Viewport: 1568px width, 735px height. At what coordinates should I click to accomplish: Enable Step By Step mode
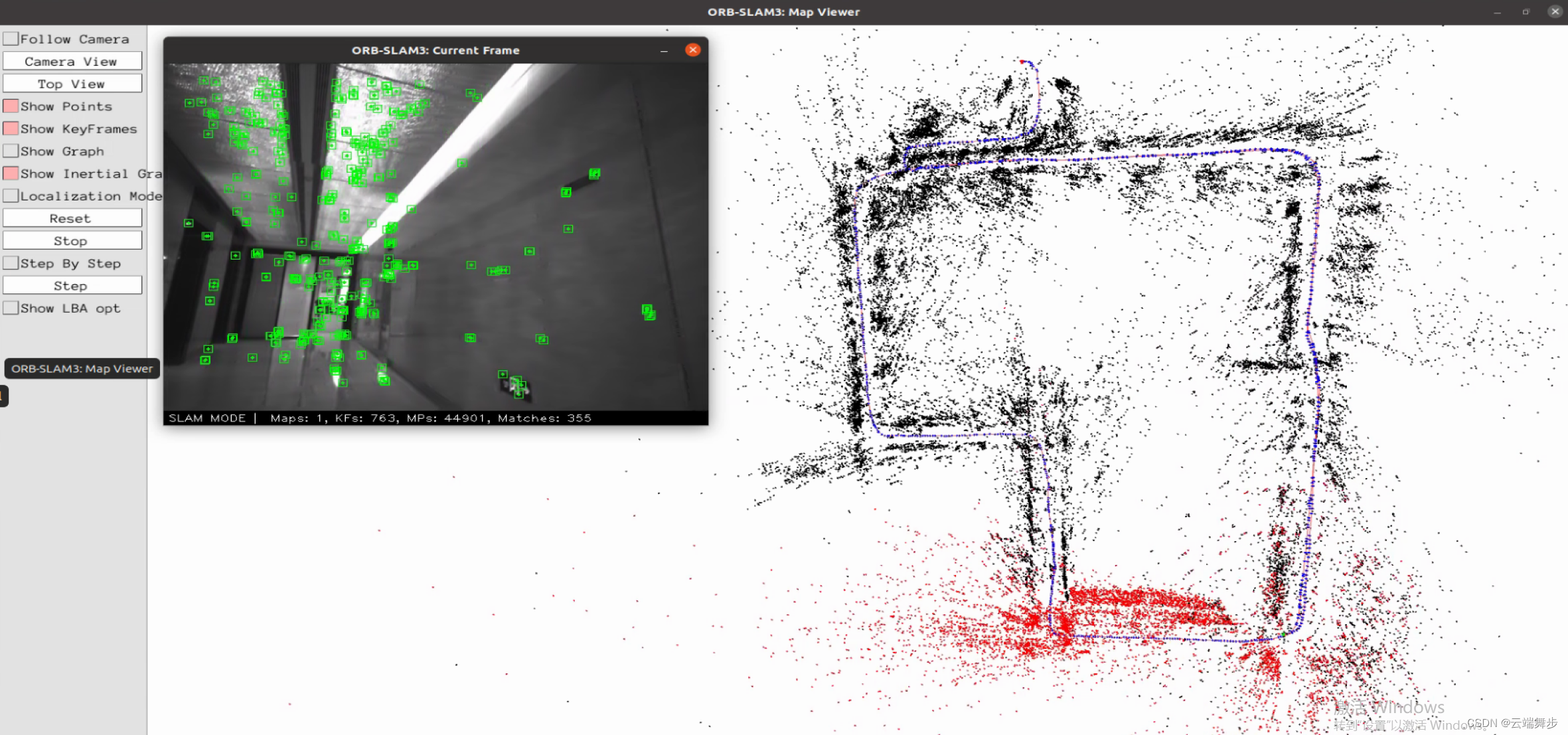tap(11, 264)
